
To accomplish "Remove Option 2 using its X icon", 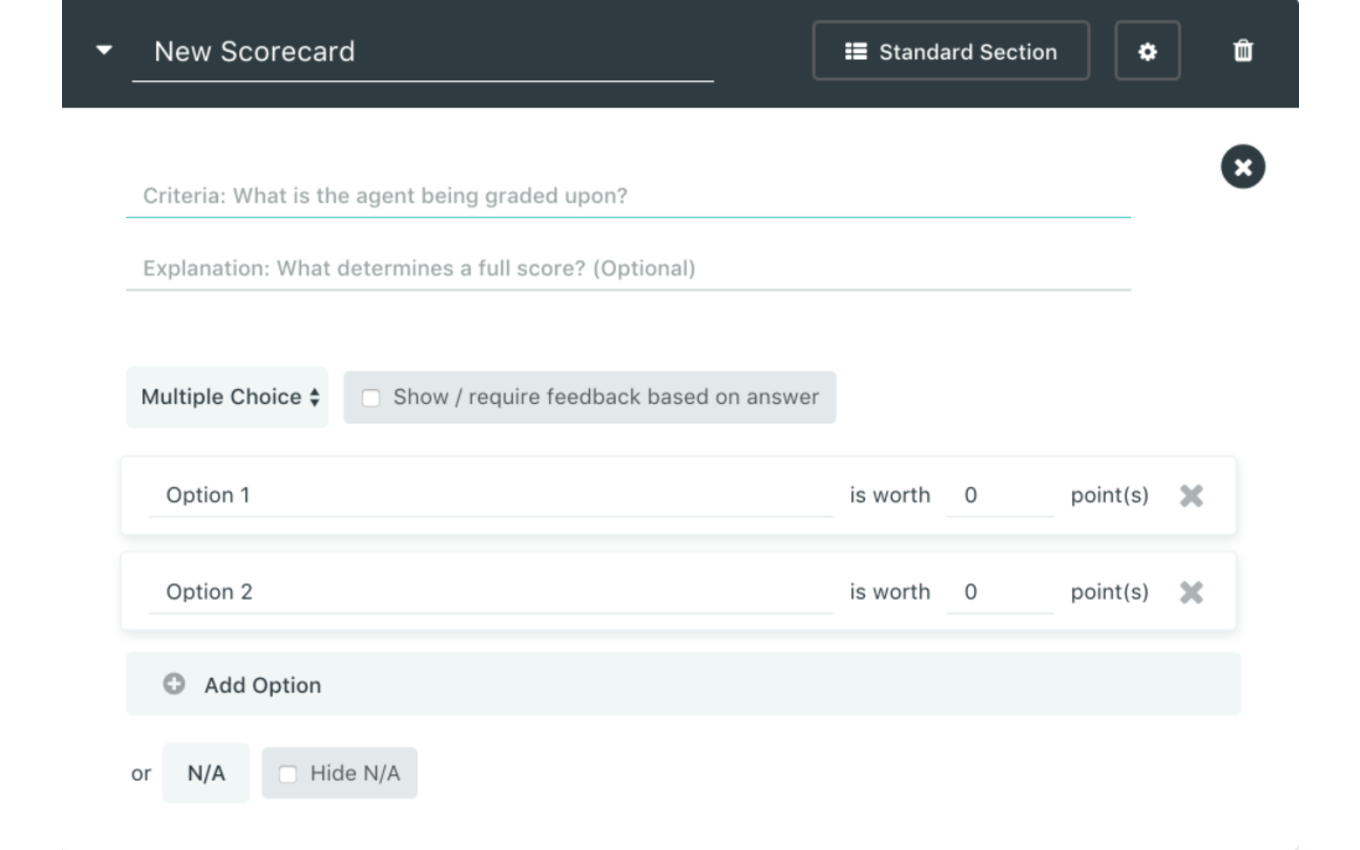I will point(1191,592).
